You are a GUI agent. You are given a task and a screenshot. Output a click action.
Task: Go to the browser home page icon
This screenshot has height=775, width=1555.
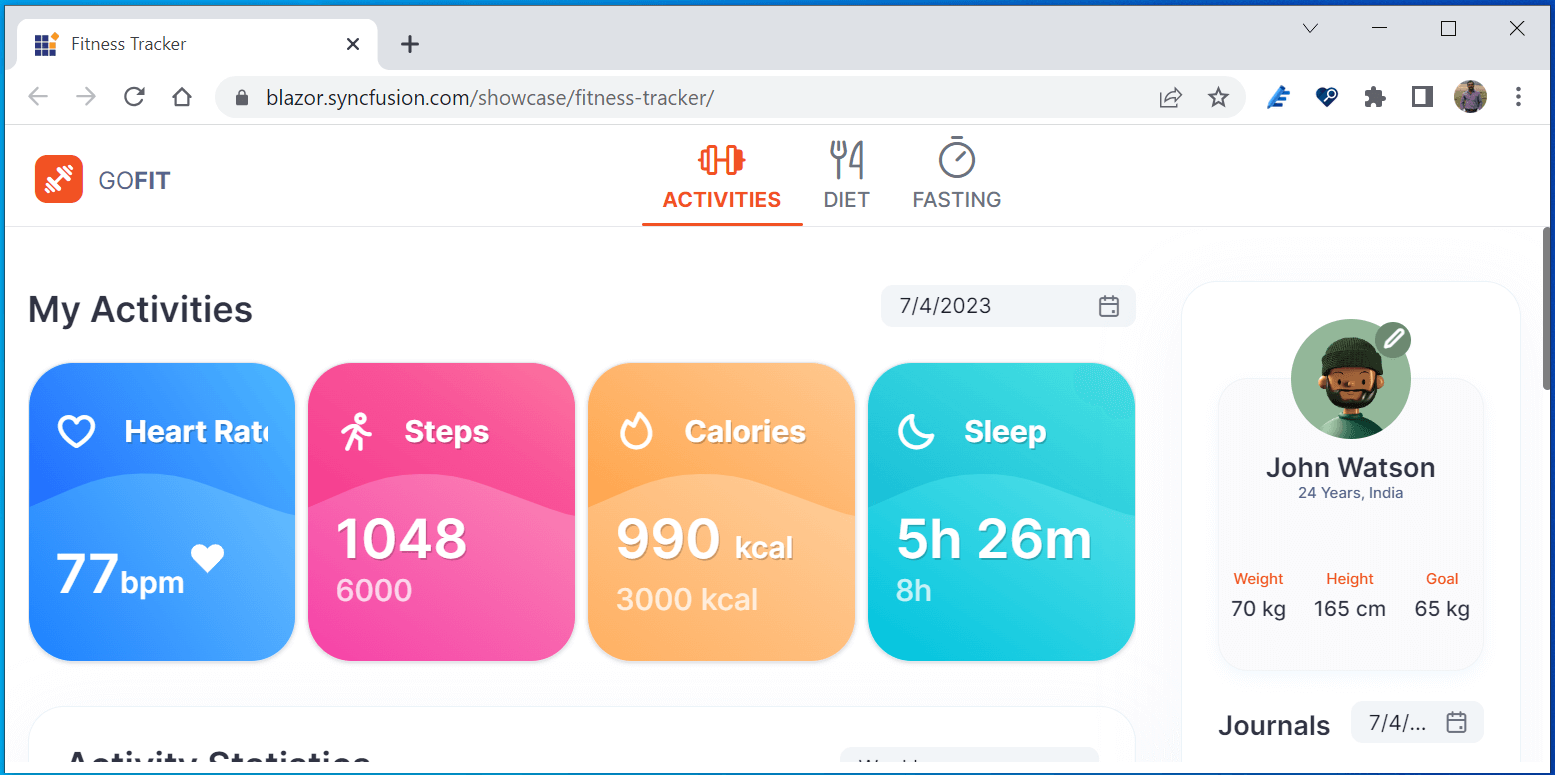[182, 97]
